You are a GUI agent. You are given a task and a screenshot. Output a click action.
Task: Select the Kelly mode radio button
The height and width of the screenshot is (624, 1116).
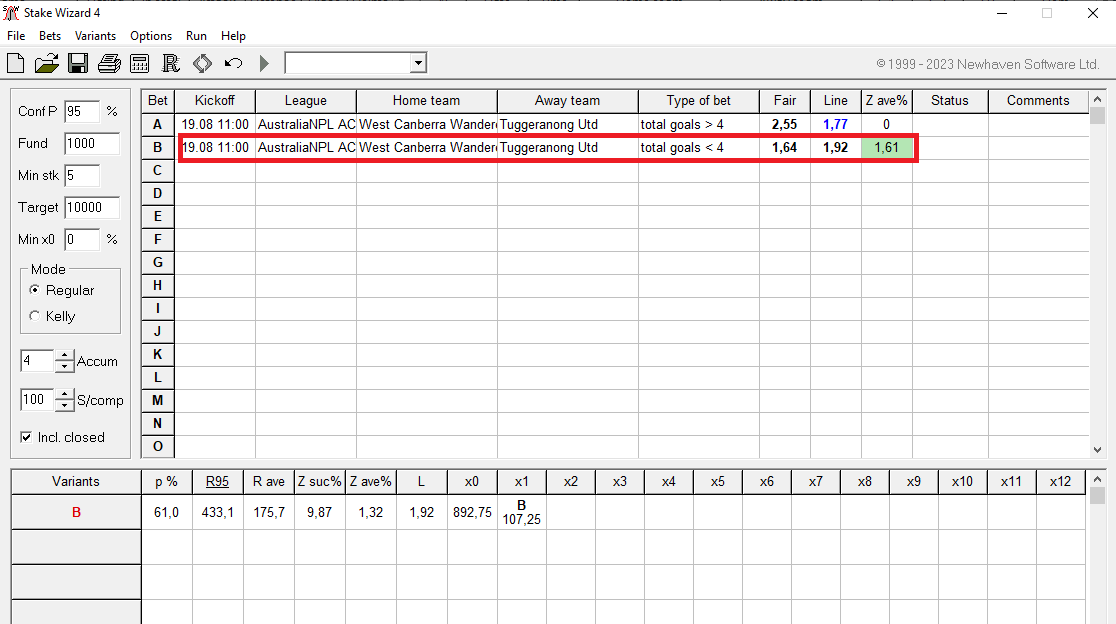coord(34,316)
